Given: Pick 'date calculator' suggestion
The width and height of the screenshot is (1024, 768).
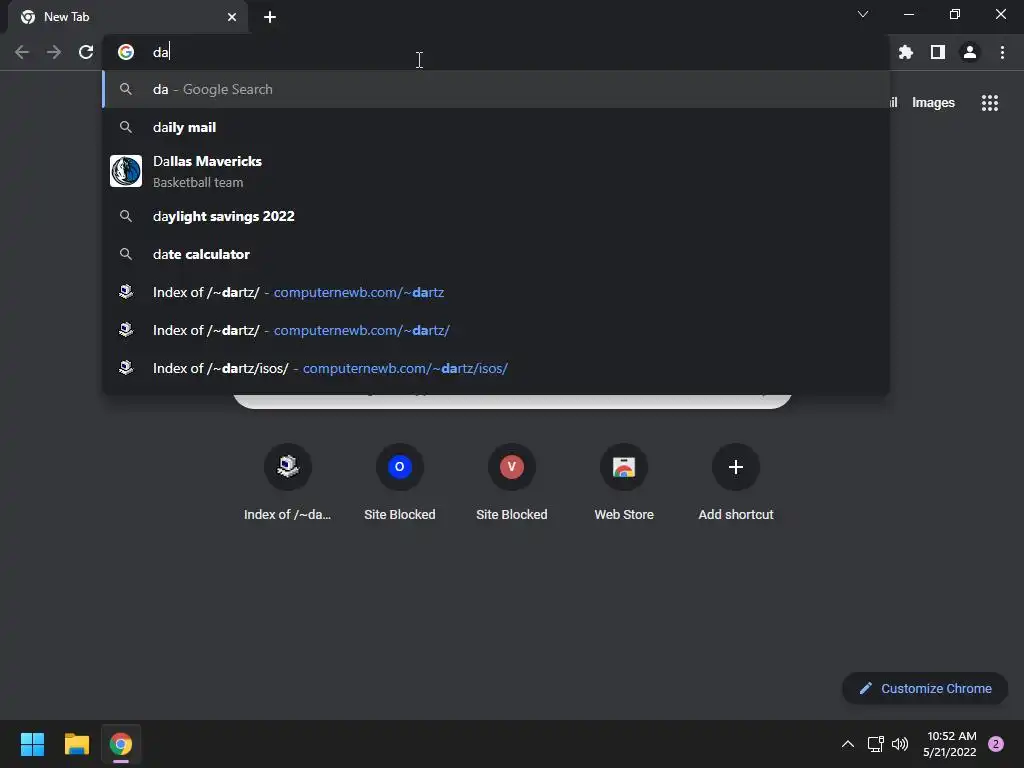Looking at the screenshot, I should [x=496, y=254].
